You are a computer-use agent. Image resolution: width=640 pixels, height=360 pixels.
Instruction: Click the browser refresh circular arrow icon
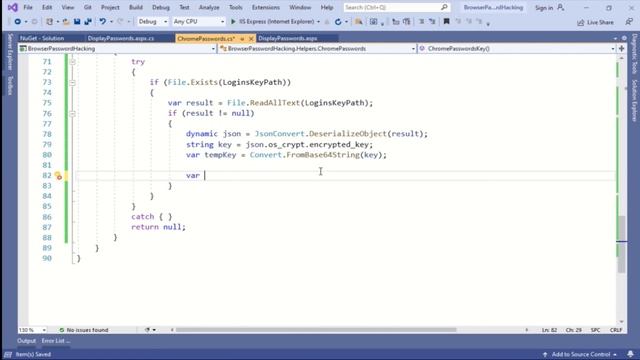coord(338,22)
